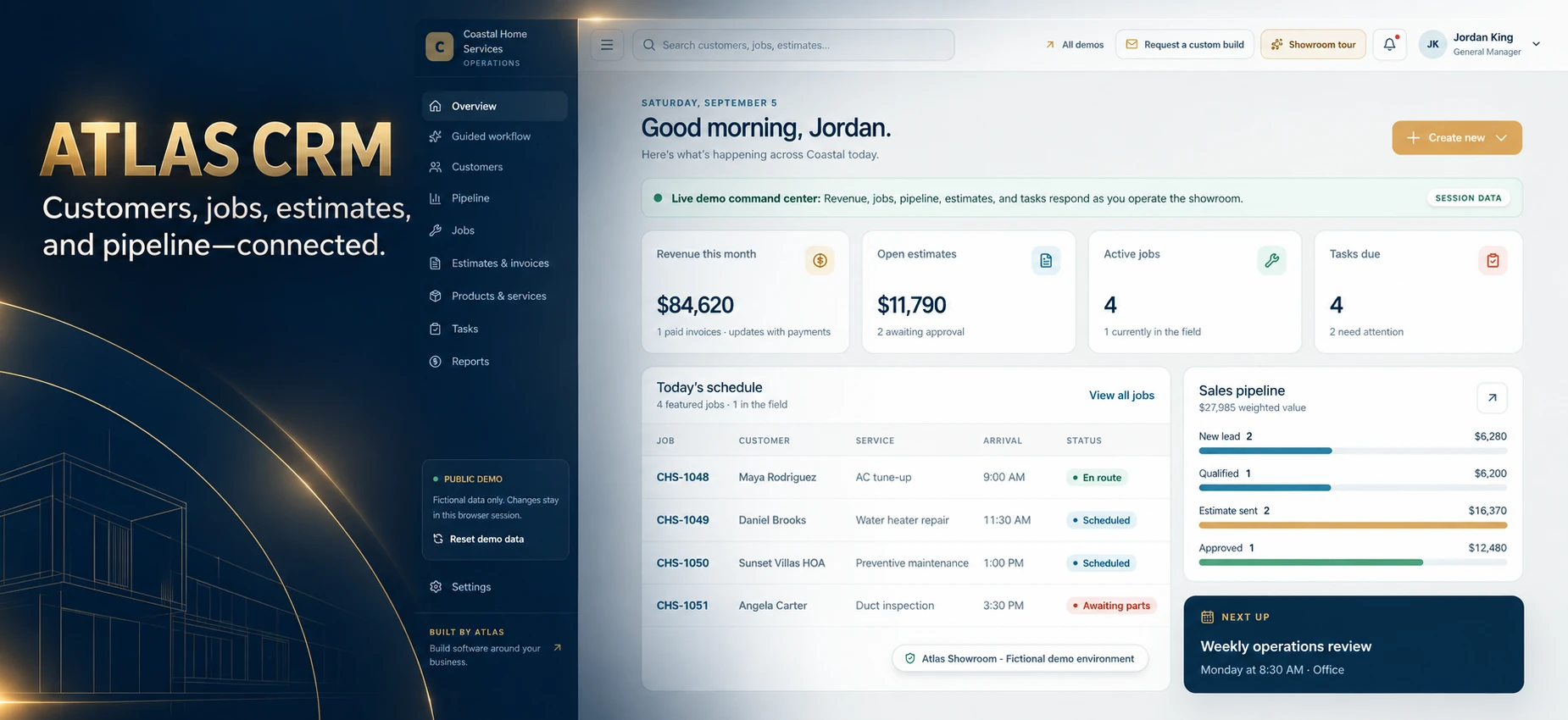Open the Create new dropdown

click(1457, 138)
